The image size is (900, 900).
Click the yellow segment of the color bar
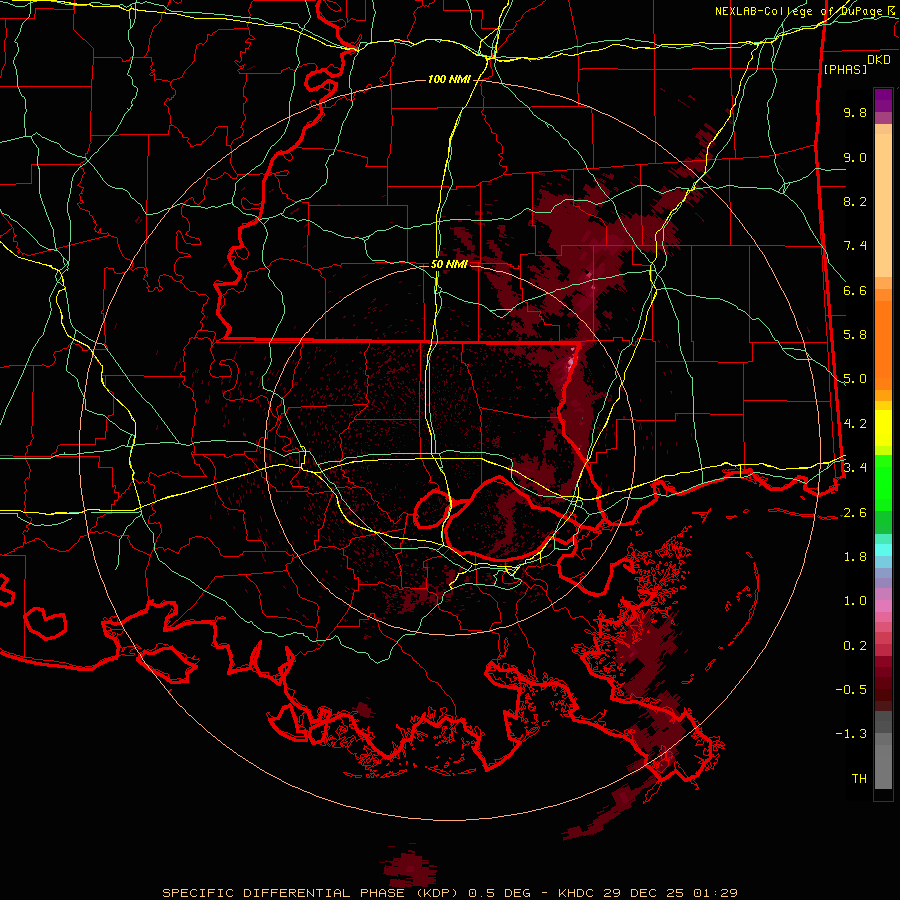coord(883,428)
